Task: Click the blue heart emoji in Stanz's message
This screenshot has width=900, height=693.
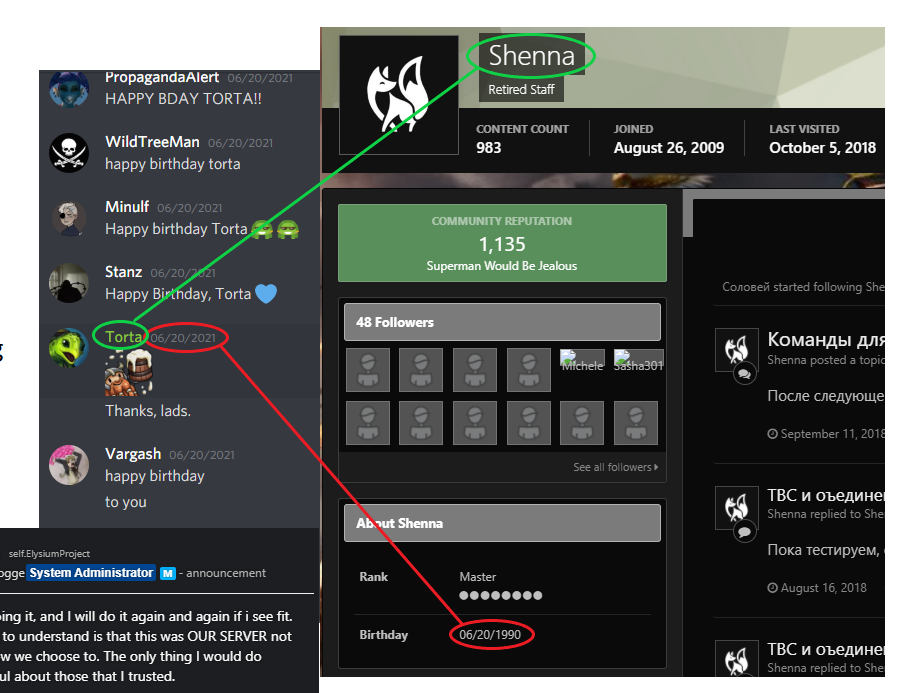Action: coord(266,293)
